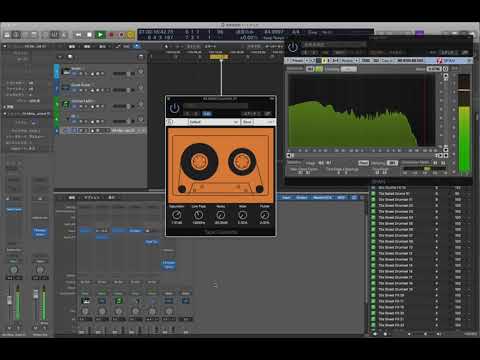Click the top track's pan knob

(141, 71)
